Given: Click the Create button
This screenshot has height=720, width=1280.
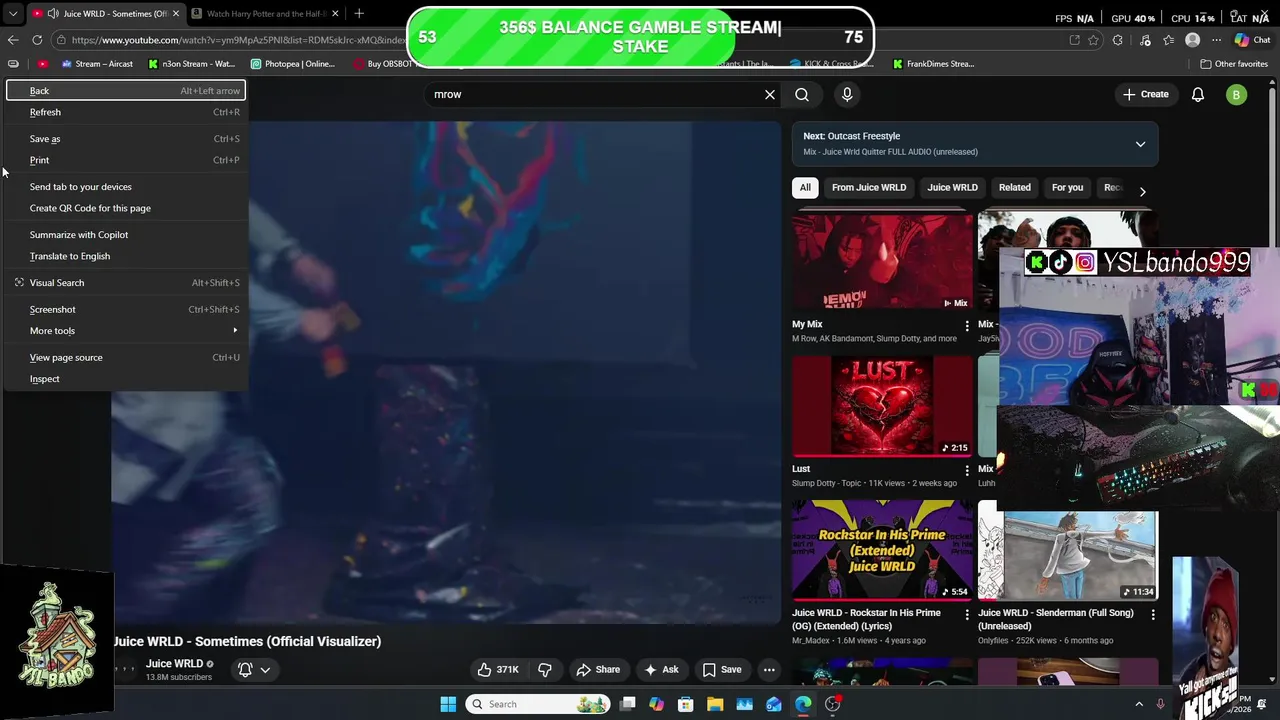Looking at the screenshot, I should coord(1145,94).
